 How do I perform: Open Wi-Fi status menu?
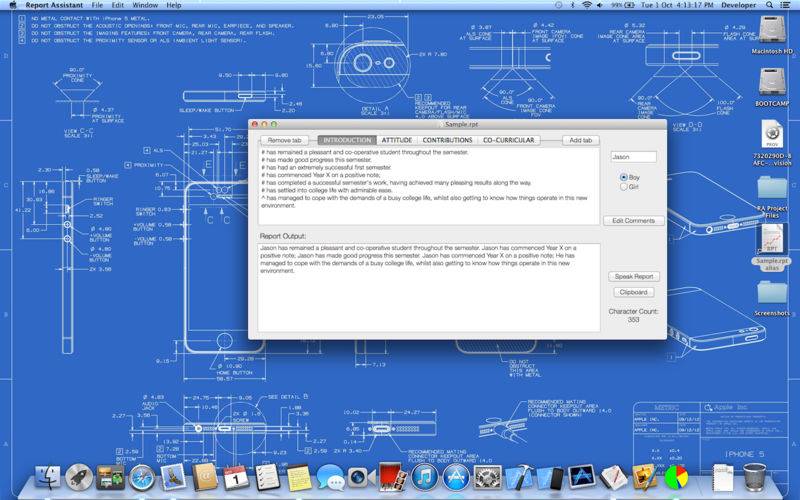click(x=587, y=5)
